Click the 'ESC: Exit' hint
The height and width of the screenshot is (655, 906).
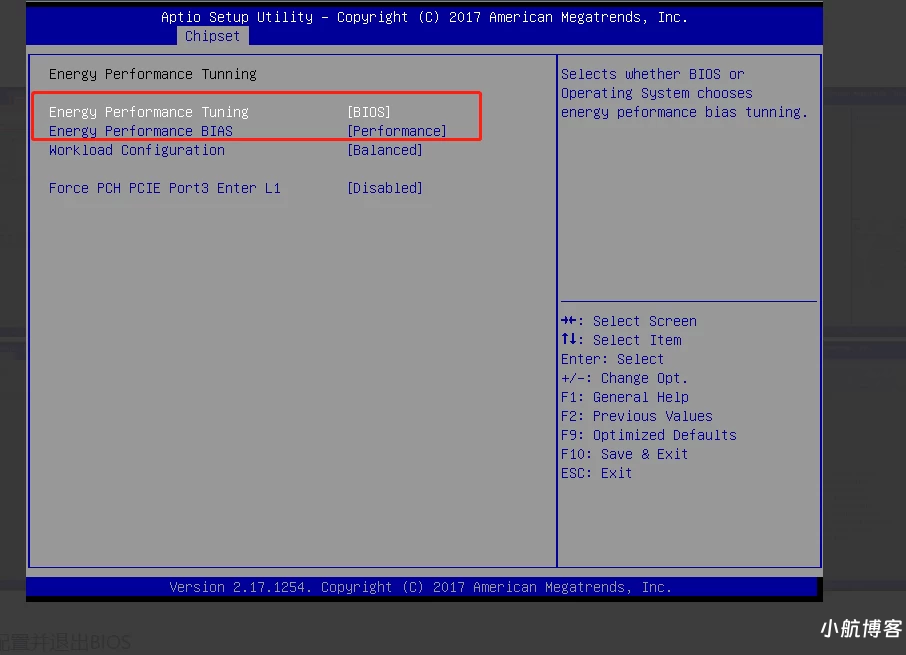pos(596,474)
